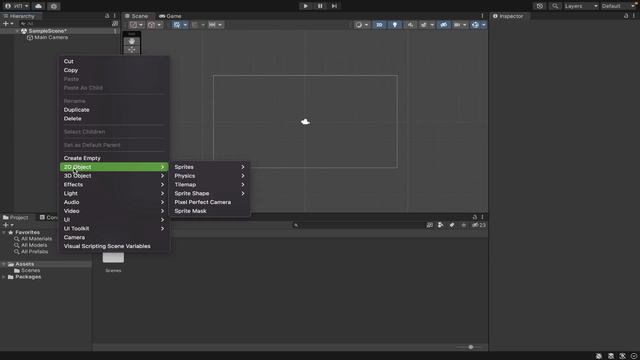Click the handle rotation cube button

point(154,25)
